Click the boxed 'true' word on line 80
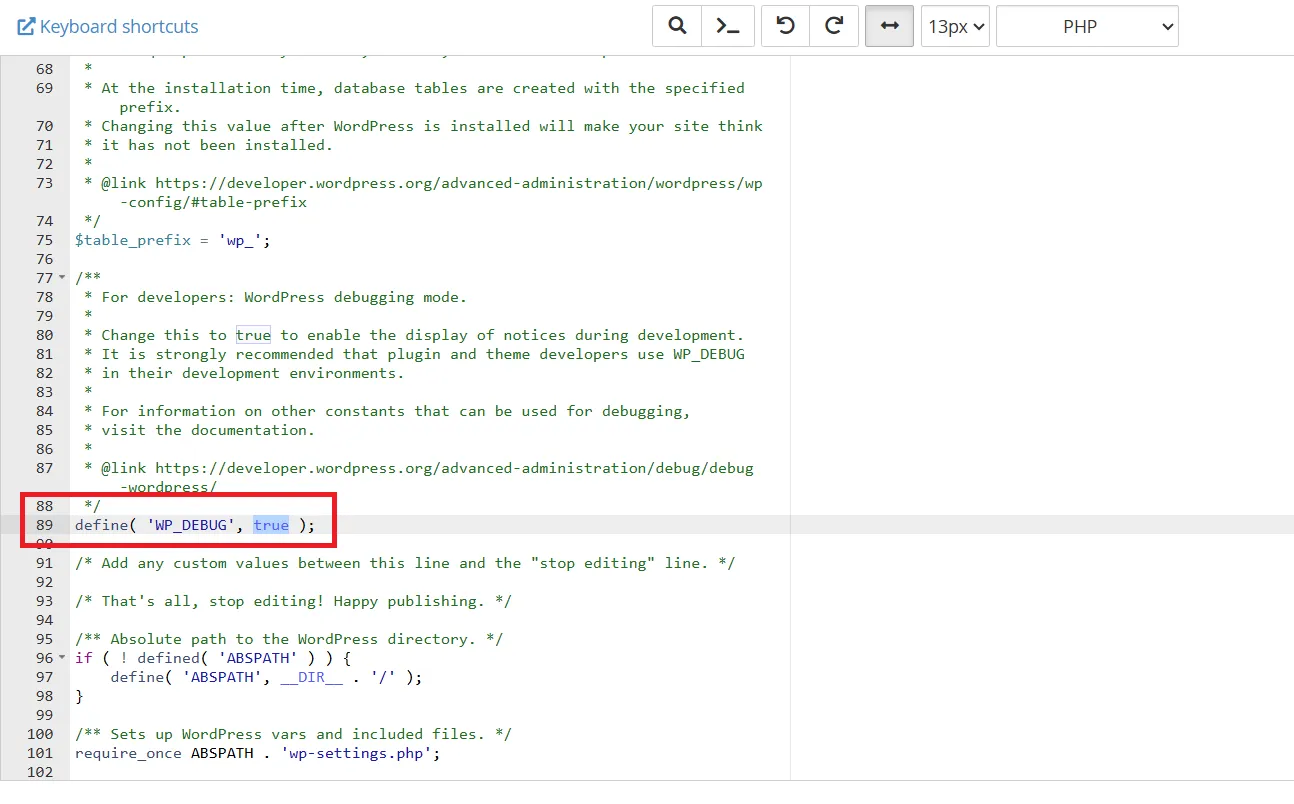The image size is (1294, 804). pos(253,335)
